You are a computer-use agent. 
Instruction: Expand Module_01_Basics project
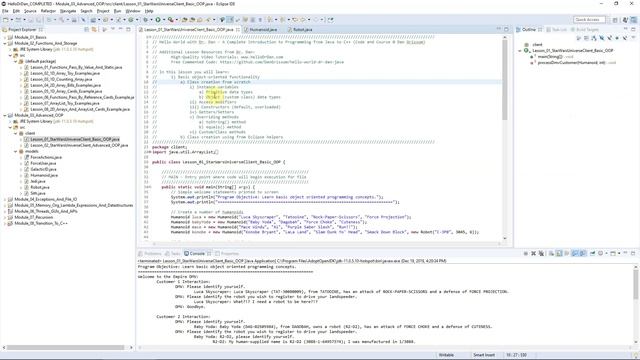[5, 37]
